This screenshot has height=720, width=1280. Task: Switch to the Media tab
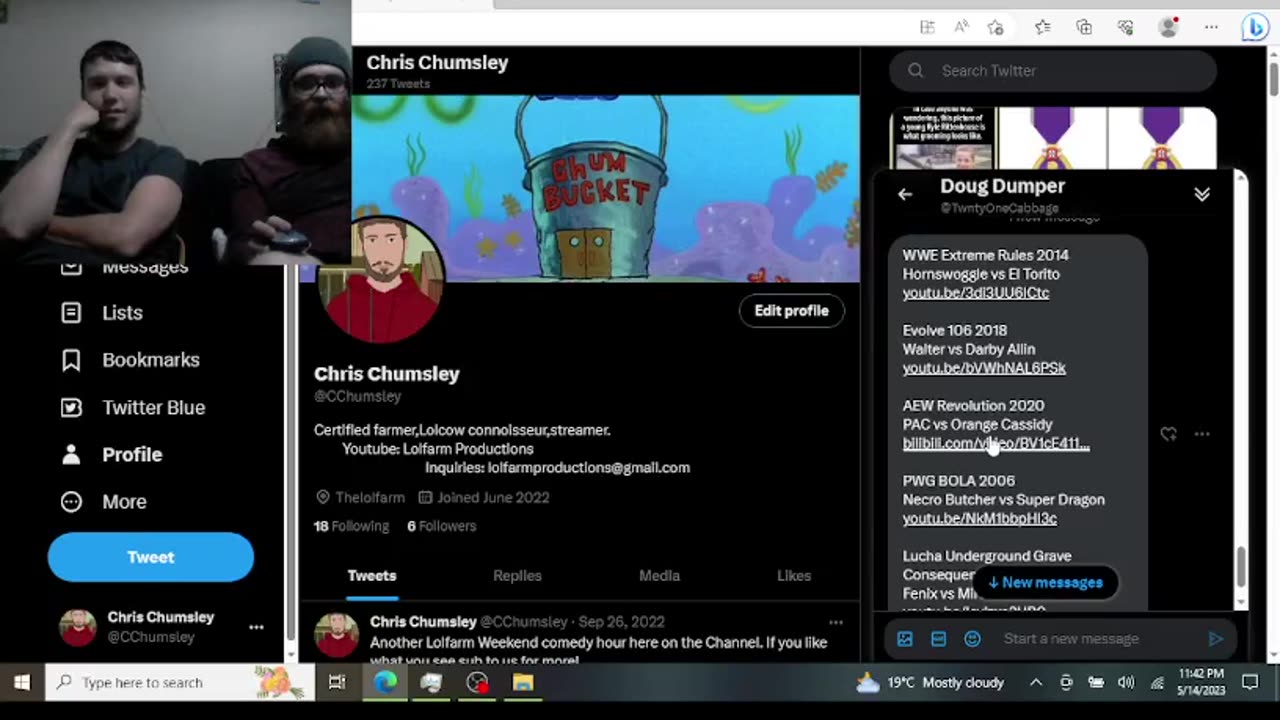point(659,576)
